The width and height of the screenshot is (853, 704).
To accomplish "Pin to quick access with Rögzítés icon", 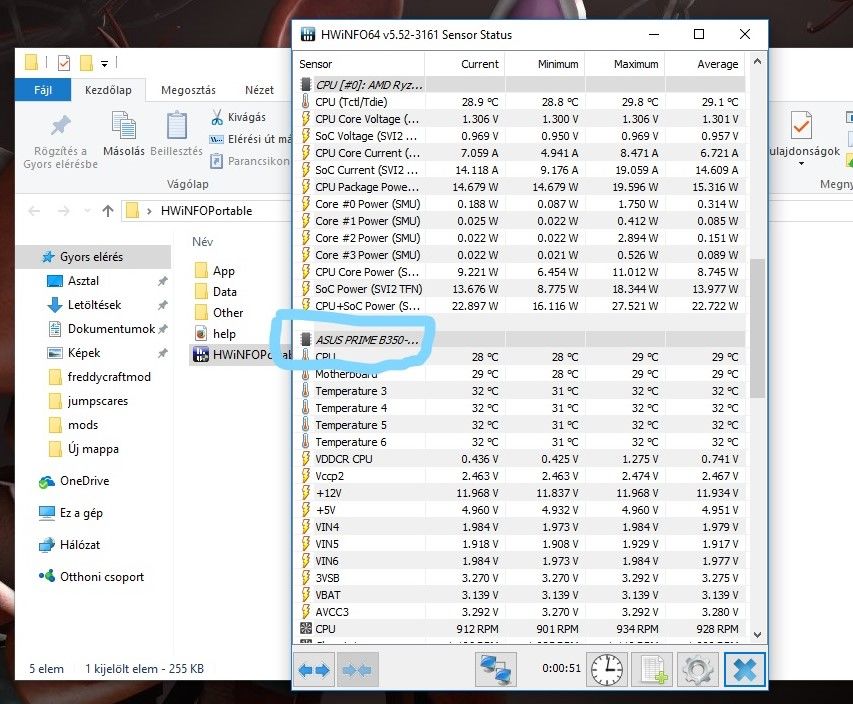I will [60, 126].
